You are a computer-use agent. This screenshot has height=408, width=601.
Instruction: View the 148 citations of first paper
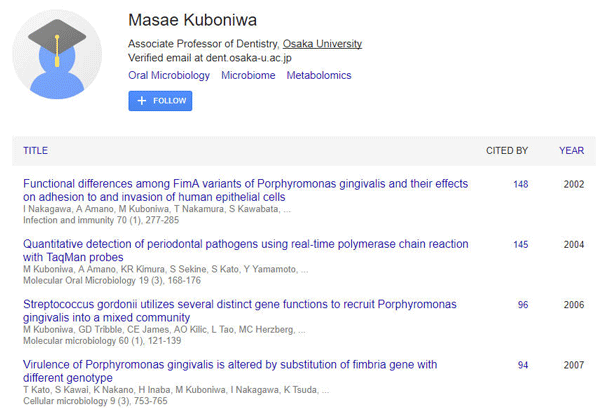pyautogui.click(x=521, y=184)
